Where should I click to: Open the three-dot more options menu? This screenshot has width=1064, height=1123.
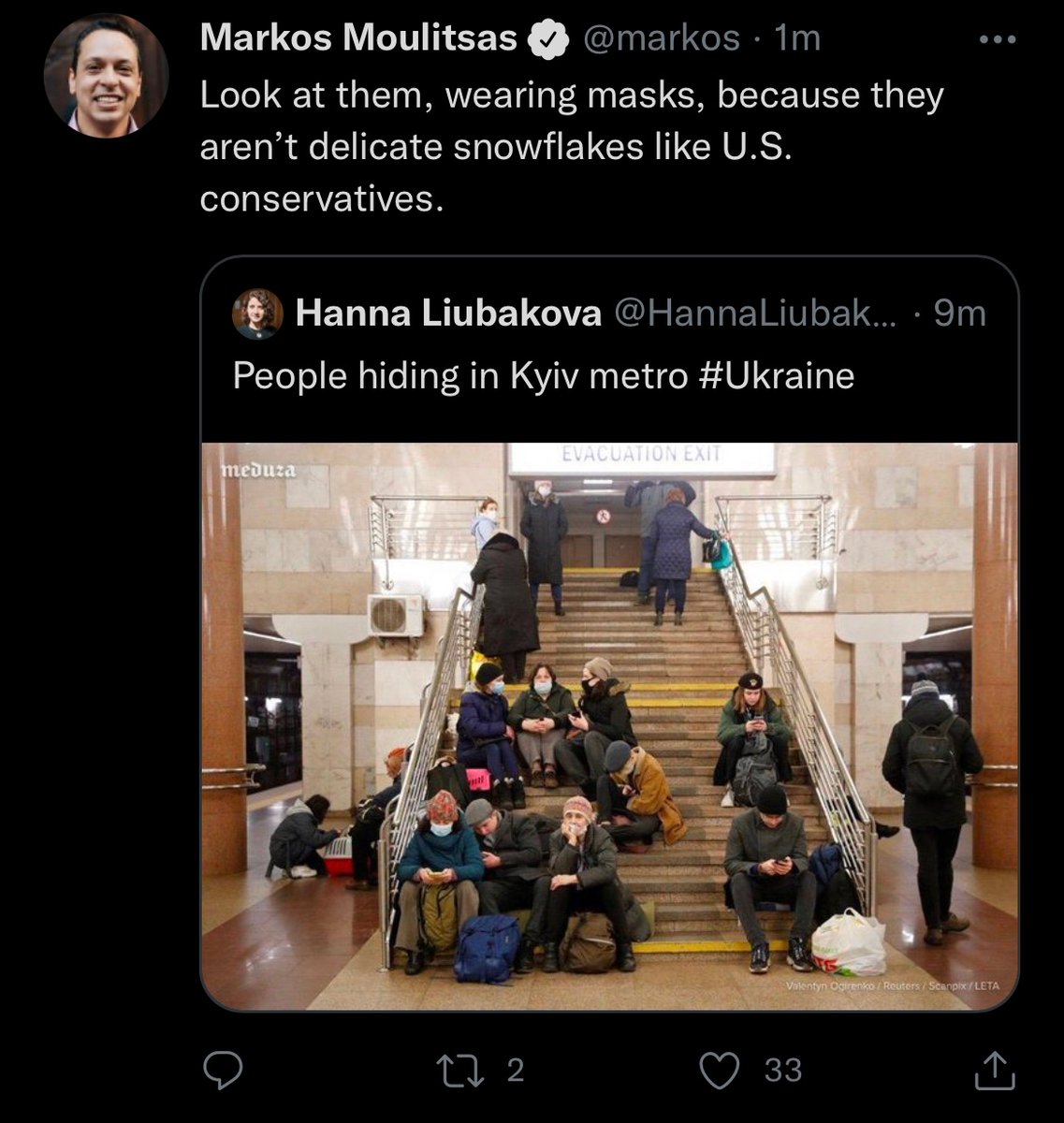[997, 39]
